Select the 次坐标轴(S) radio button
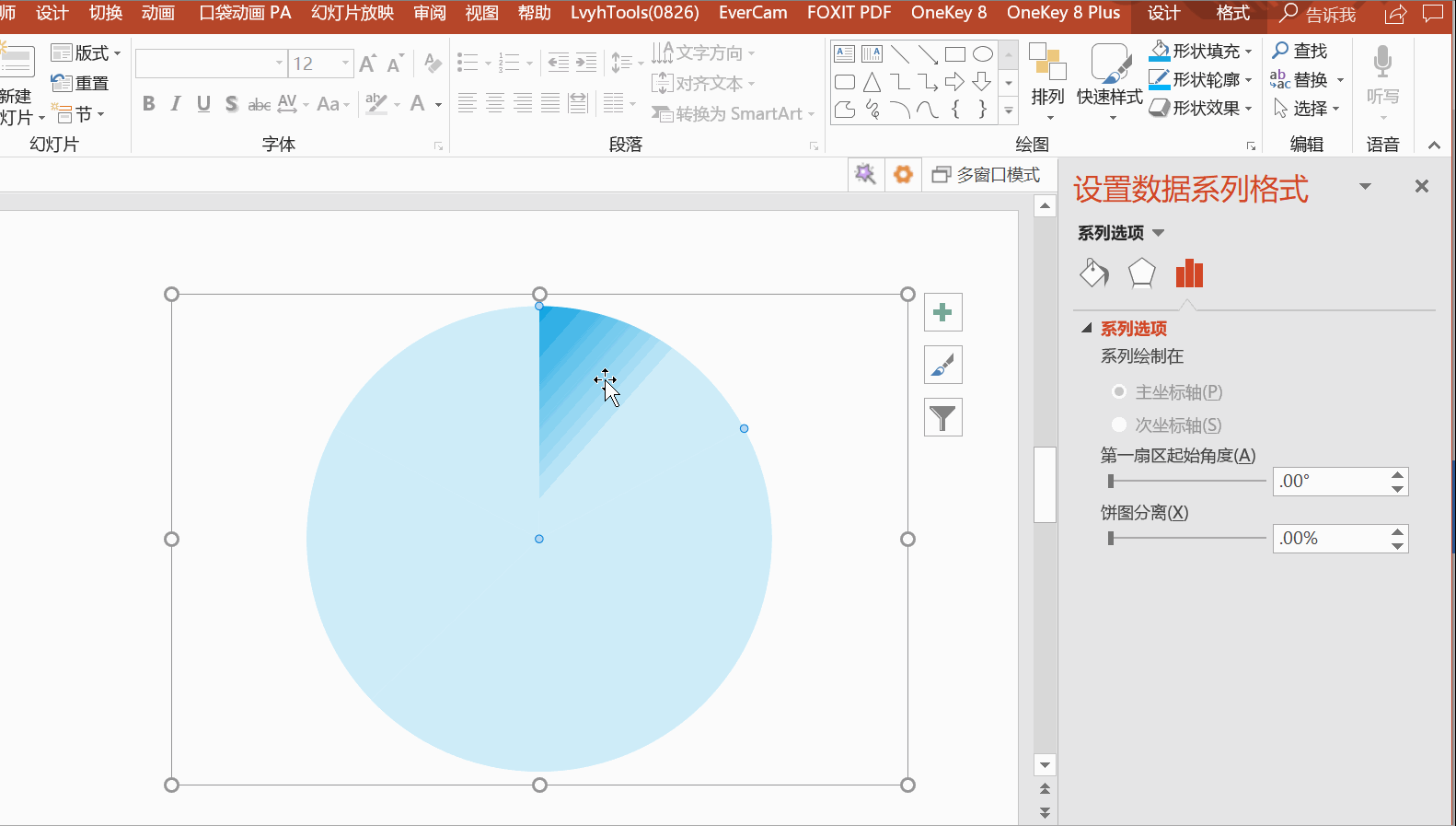The image size is (1456, 826). coord(1119,425)
